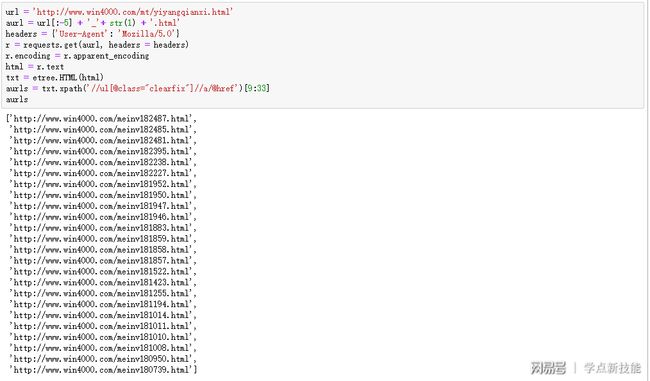
Task: Click the output URL ending meinv181857.html
Action: (x=103, y=260)
